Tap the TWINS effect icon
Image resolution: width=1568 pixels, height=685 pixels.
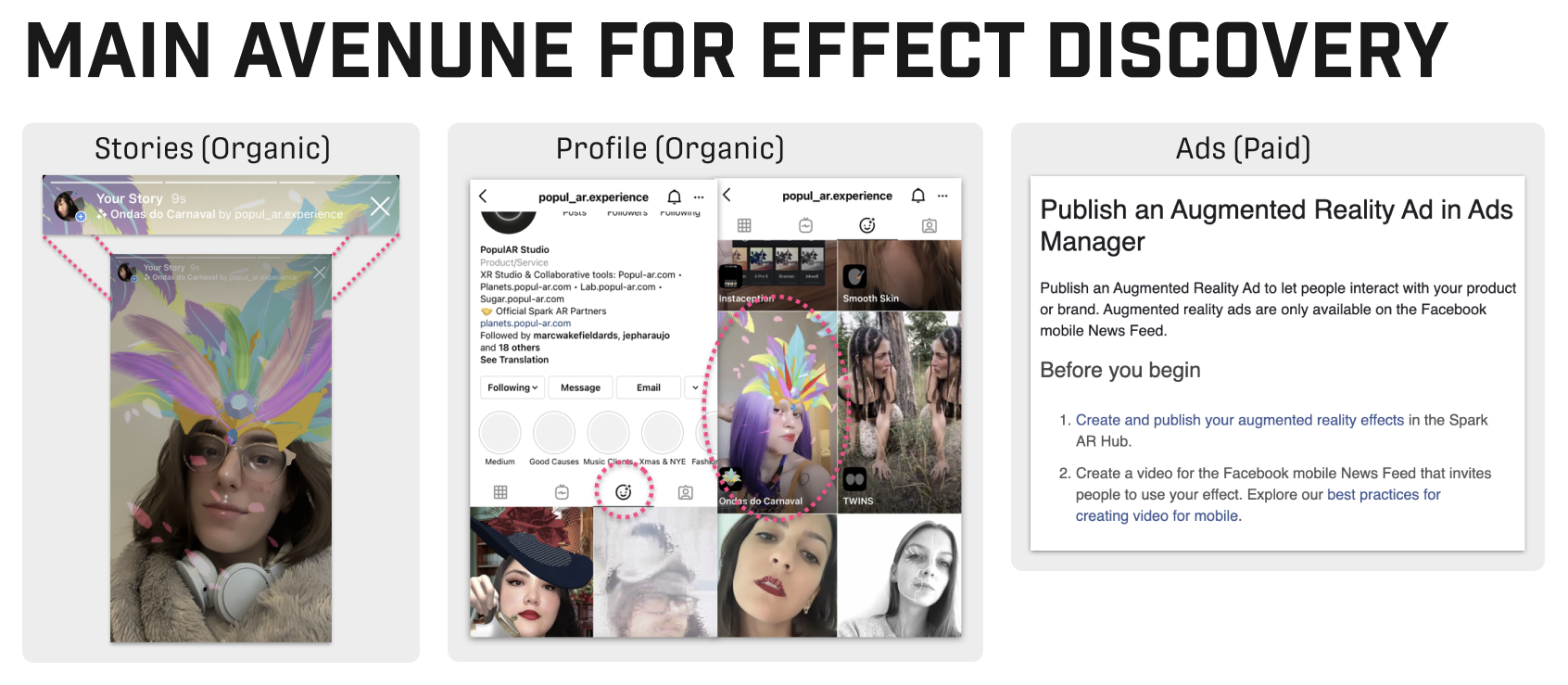click(x=854, y=479)
